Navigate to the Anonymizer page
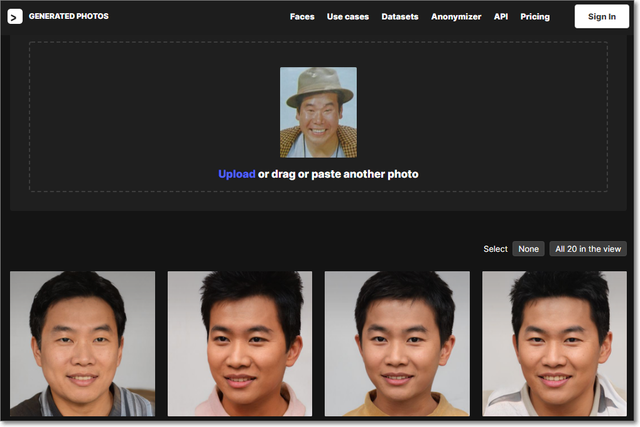The image size is (640, 427). click(456, 17)
